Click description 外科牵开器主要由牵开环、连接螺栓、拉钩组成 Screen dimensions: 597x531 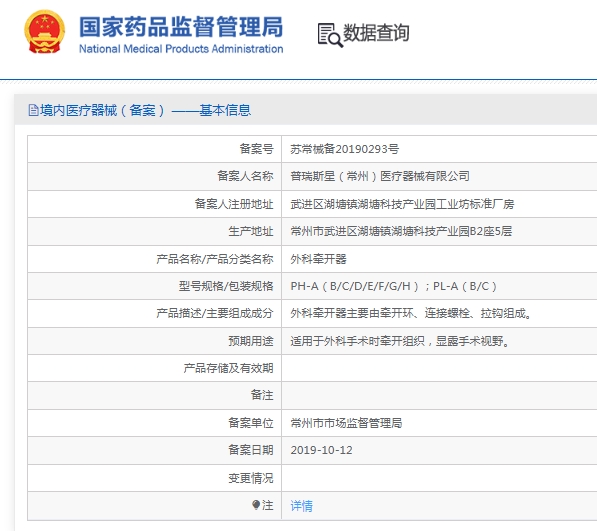(x=411, y=313)
